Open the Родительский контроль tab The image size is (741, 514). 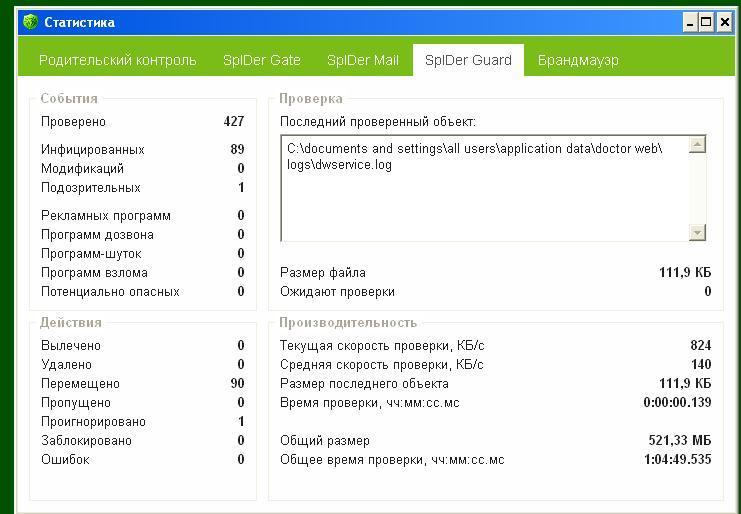click(117, 60)
